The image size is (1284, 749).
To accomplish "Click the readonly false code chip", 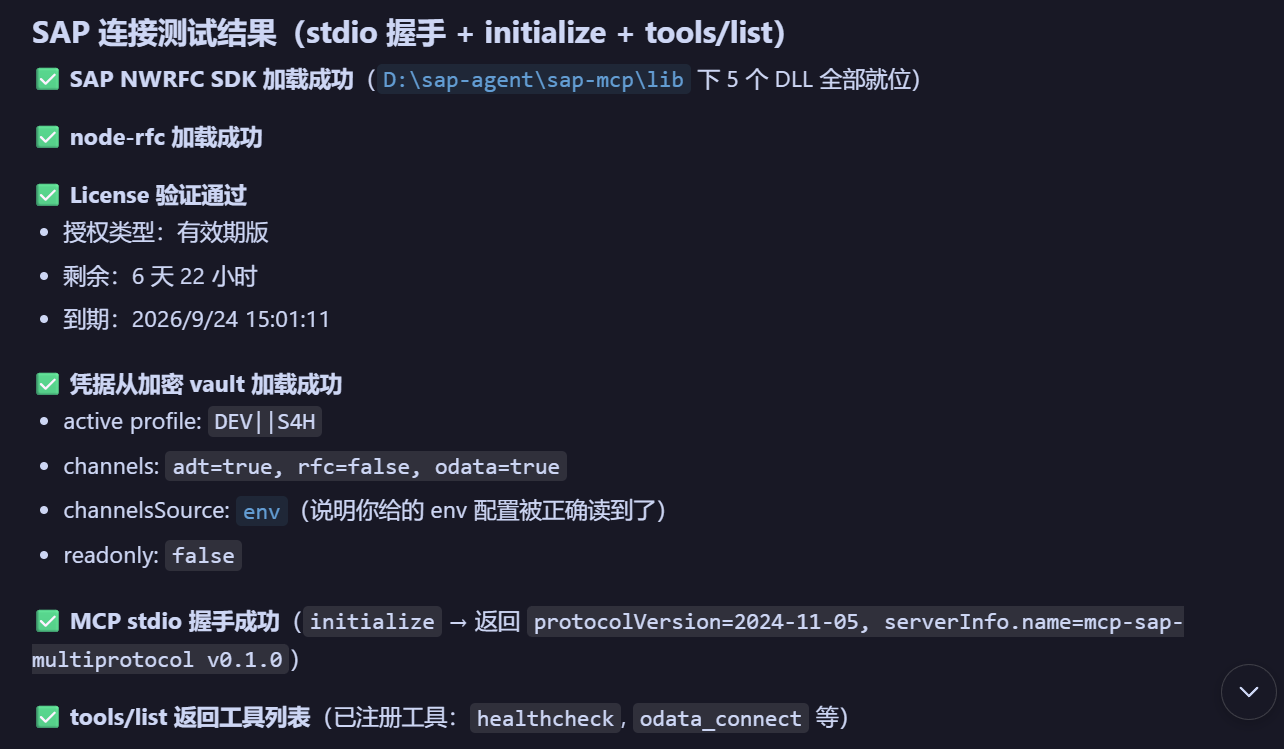I will [x=203, y=556].
